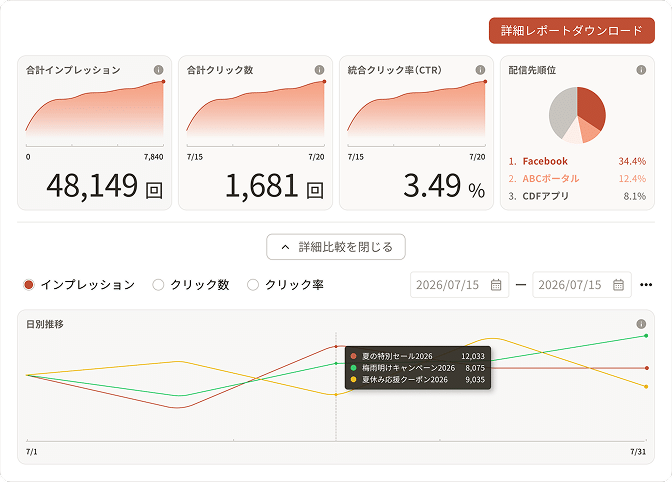Click the 1,681 clicks total
672x482 pixels.
pyautogui.click(x=274, y=186)
